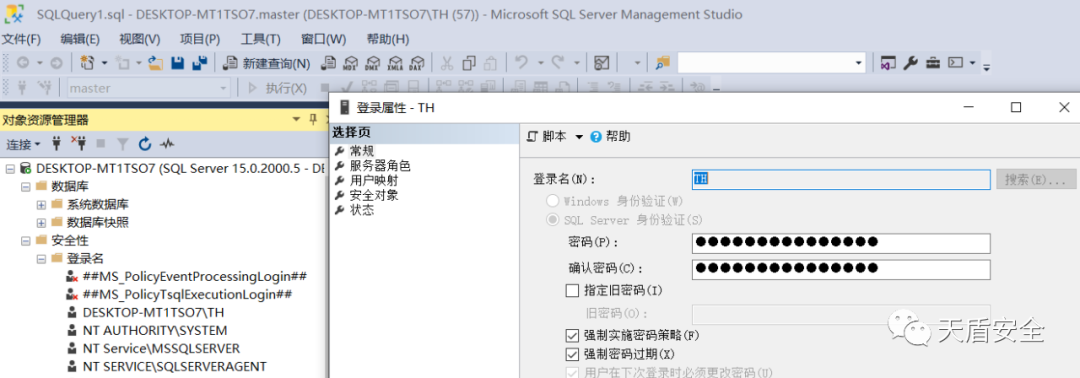This screenshot has width=1080, height=378.
Task: Collapse the 登录名 tree node
Action: click(41, 258)
